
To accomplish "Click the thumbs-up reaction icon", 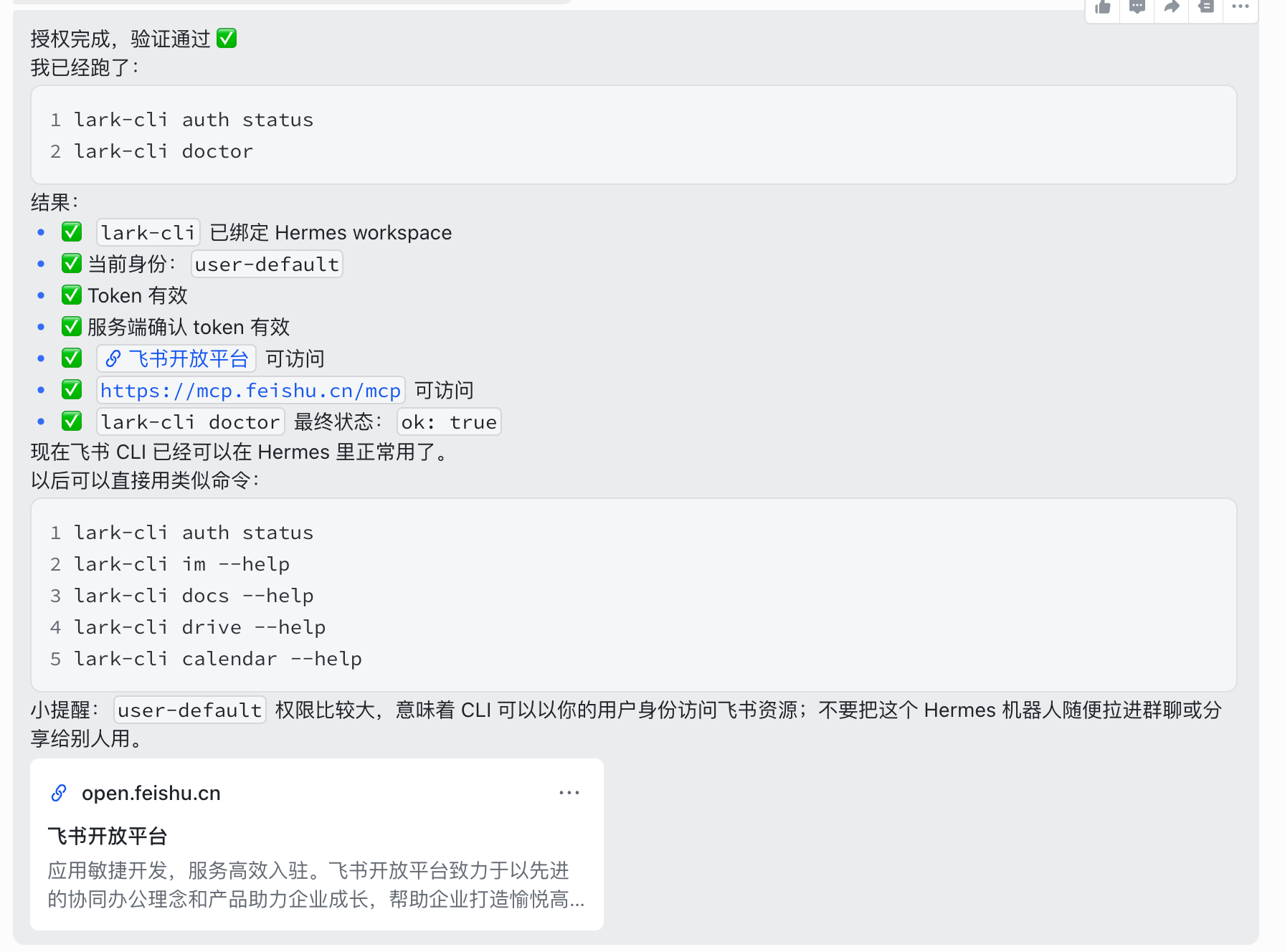I will click(1103, 8).
